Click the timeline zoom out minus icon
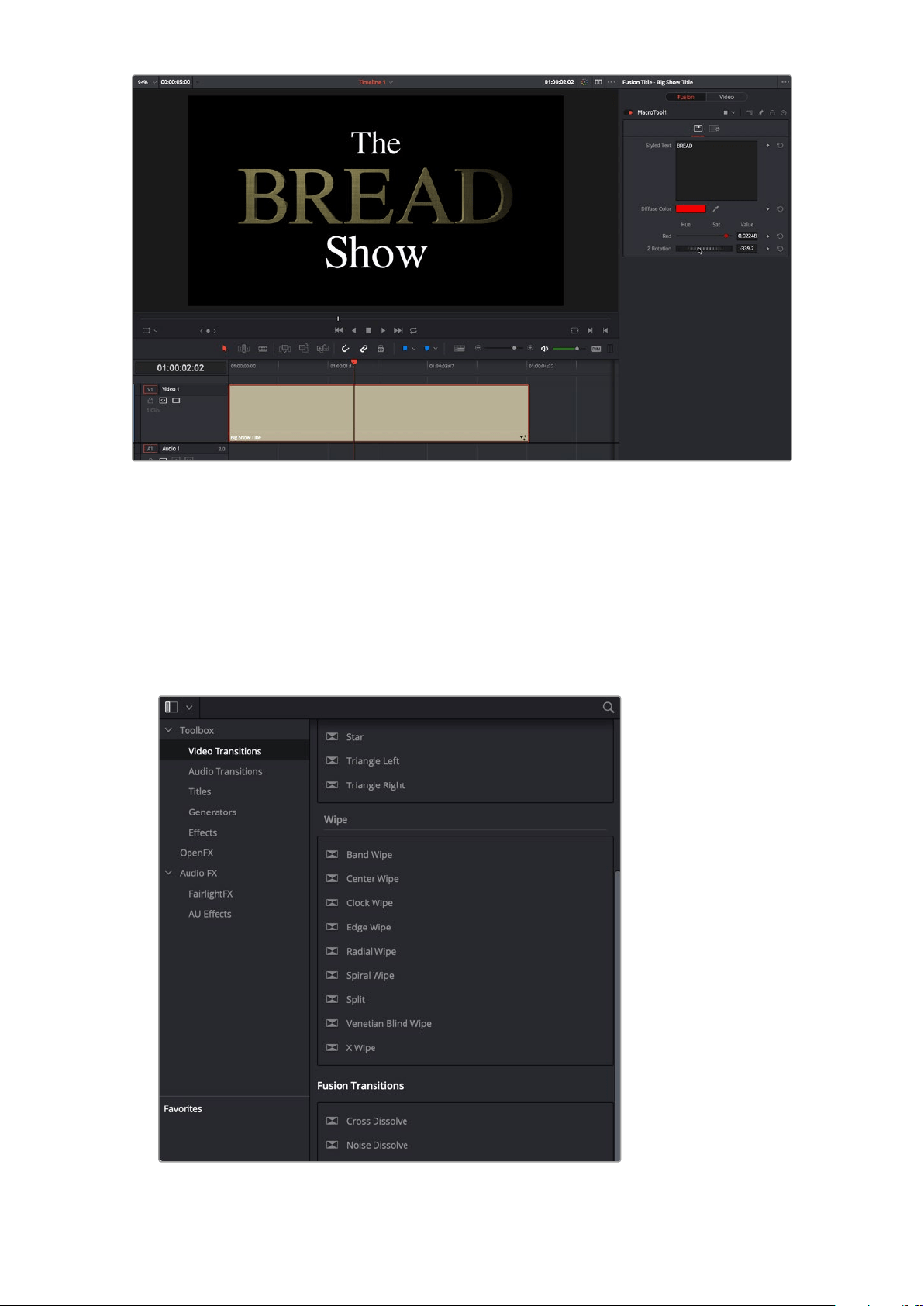The width and height of the screenshot is (924, 1306). 478,349
